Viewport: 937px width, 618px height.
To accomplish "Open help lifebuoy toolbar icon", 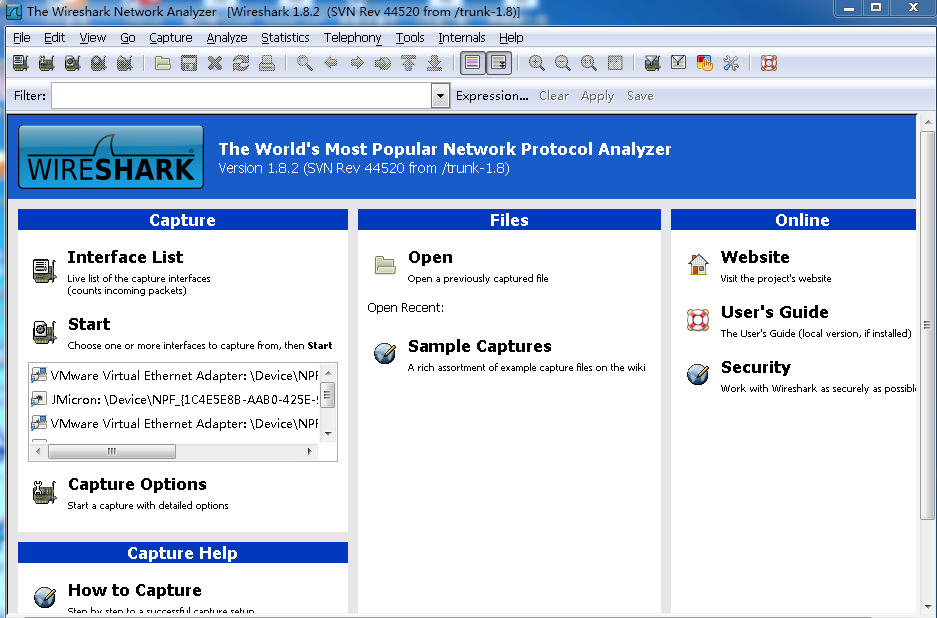I will (768, 63).
